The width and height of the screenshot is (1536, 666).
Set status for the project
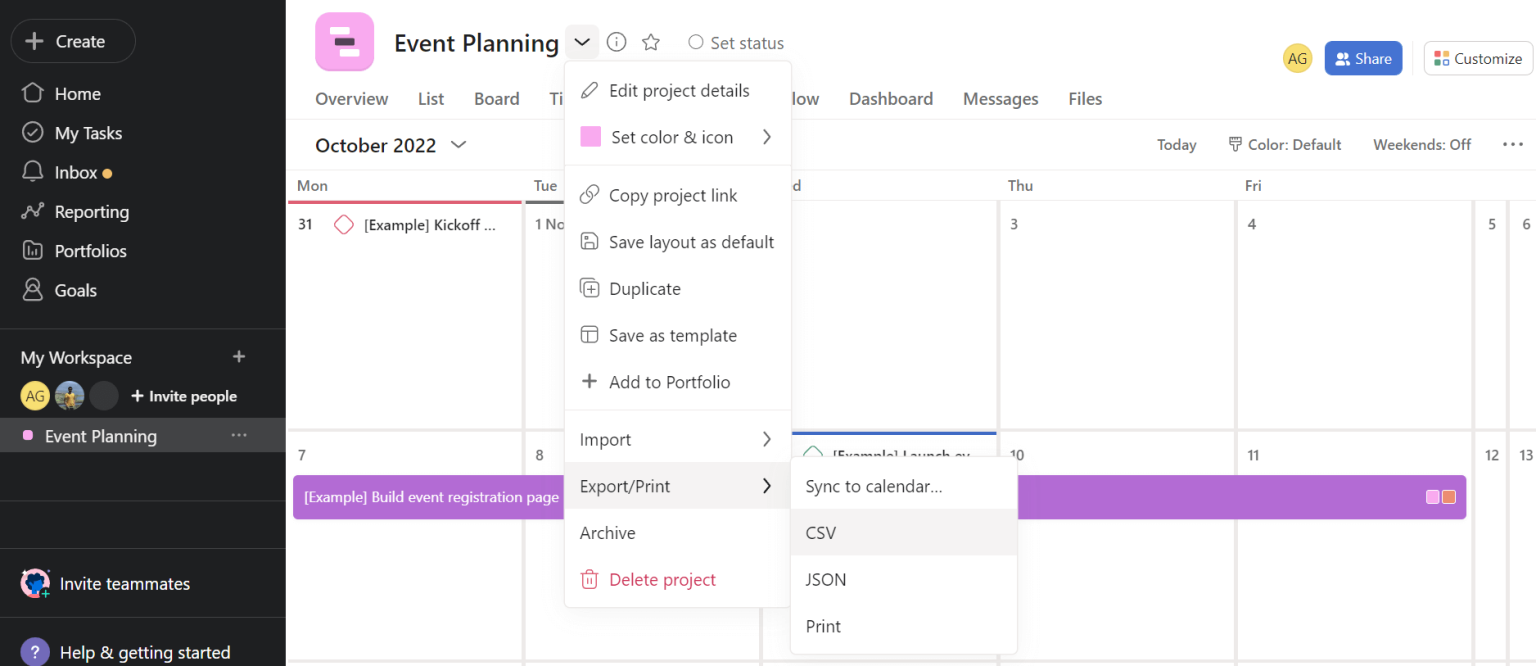coord(735,42)
